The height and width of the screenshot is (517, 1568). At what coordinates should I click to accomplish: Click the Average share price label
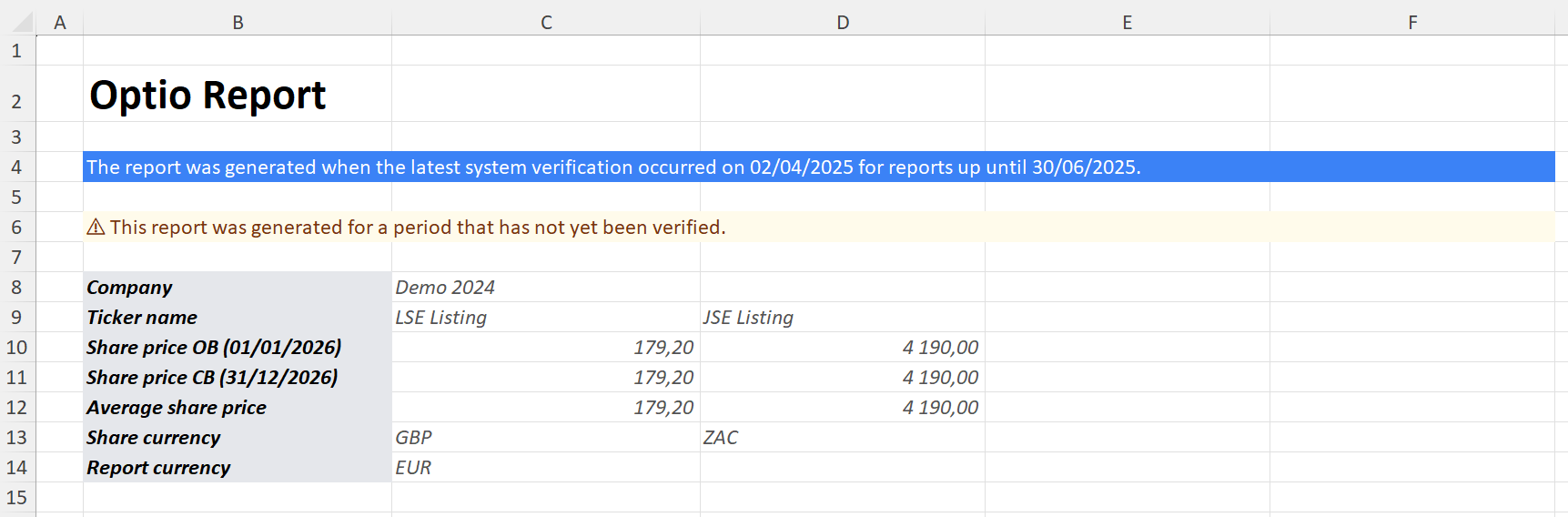pyautogui.click(x=177, y=407)
